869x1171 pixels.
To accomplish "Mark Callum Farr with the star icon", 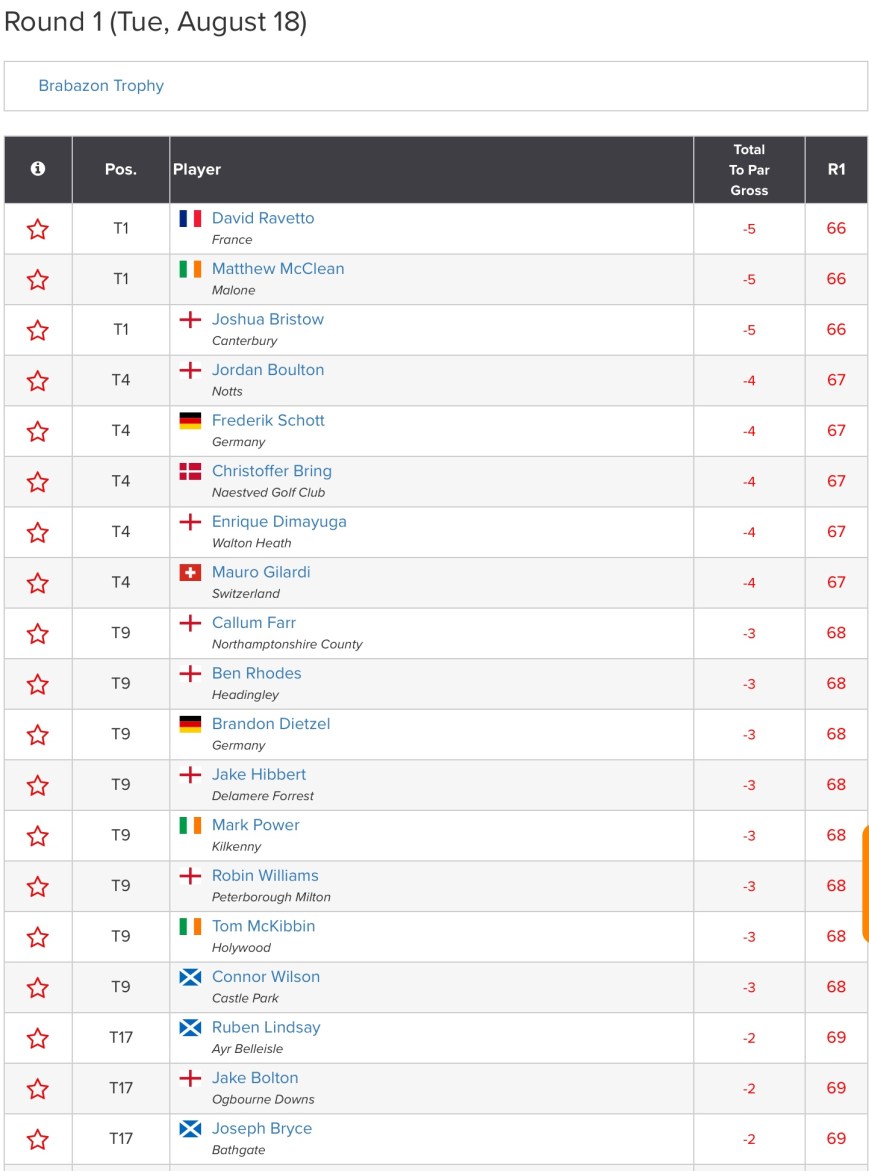I will (38, 634).
